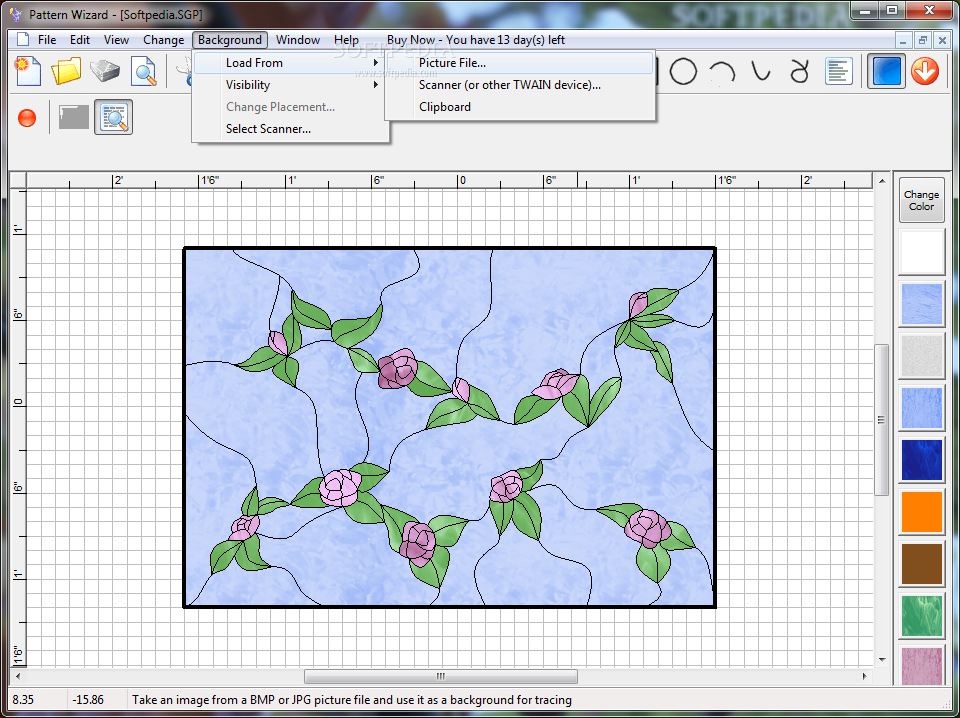Click the scroll right arrow of the canvas
Screen dimensions: 960x718
tap(864, 676)
